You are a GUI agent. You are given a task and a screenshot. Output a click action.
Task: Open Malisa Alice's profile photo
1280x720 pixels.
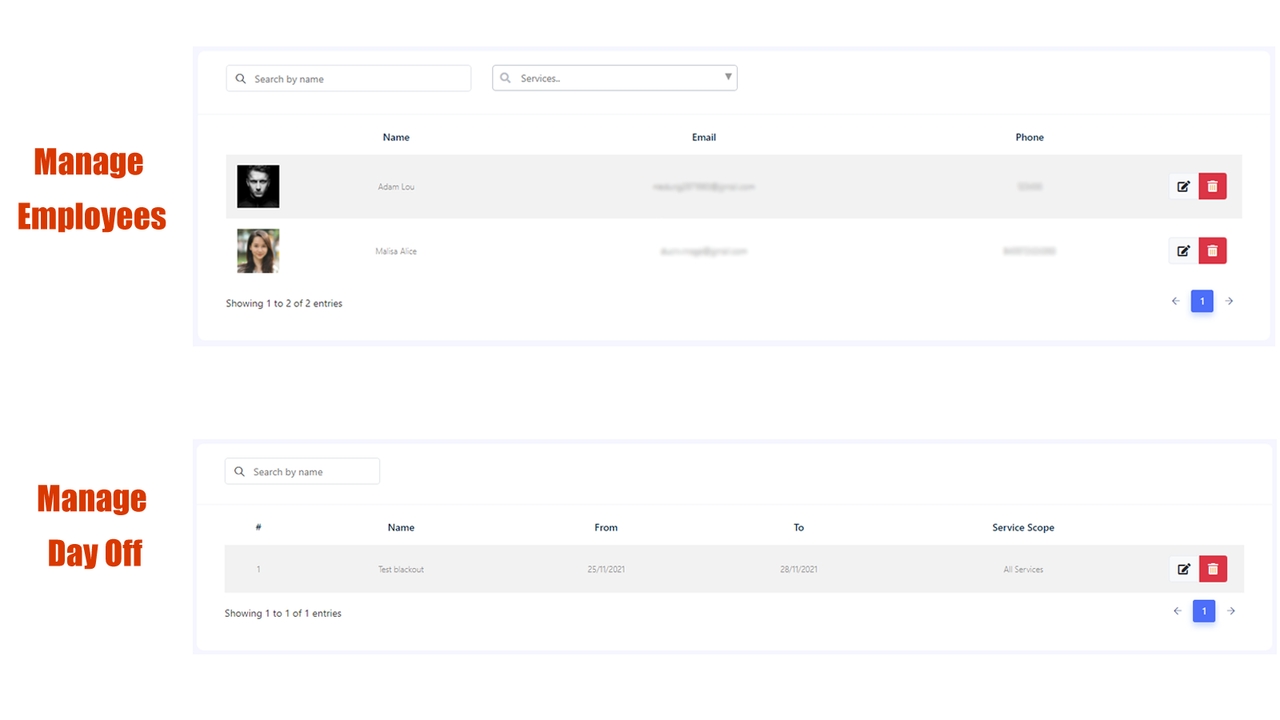point(258,251)
